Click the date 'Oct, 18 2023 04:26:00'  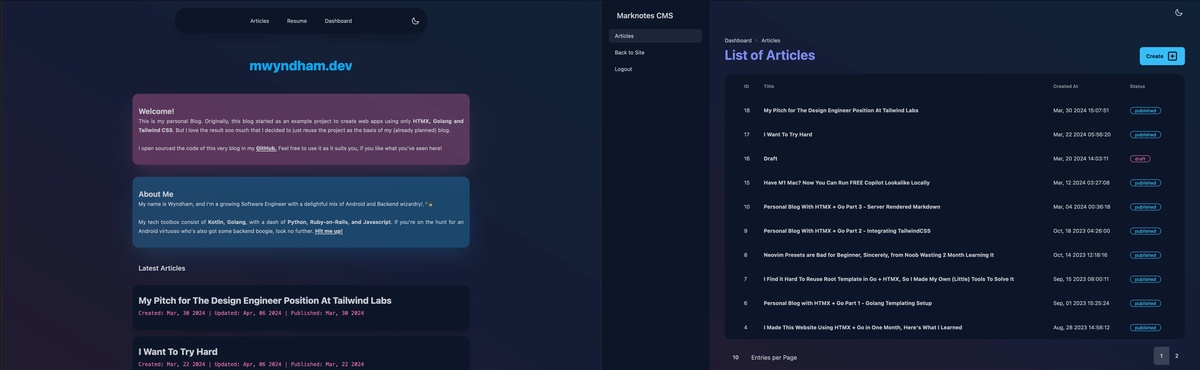coord(1081,231)
